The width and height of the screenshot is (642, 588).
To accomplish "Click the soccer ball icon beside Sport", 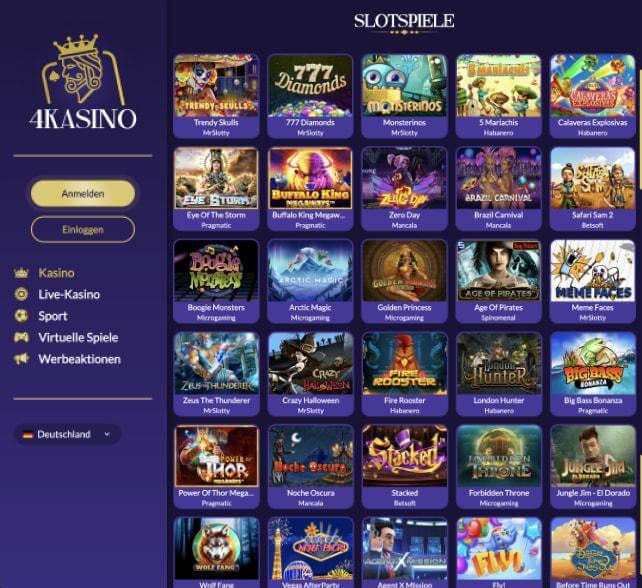I will (21, 316).
